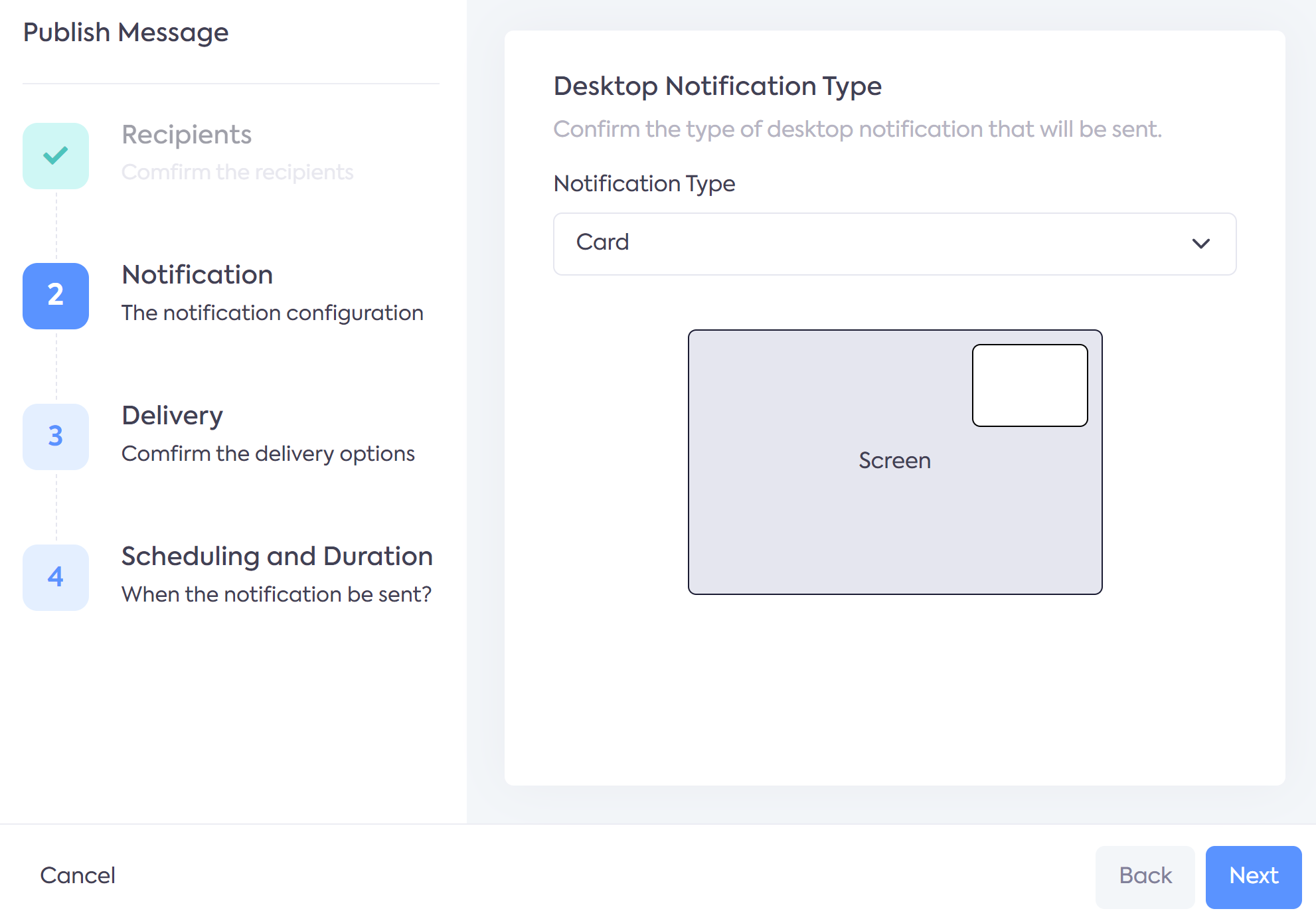Click the step 3 Delivery number icon
The height and width of the screenshot is (923, 1316).
(56, 437)
